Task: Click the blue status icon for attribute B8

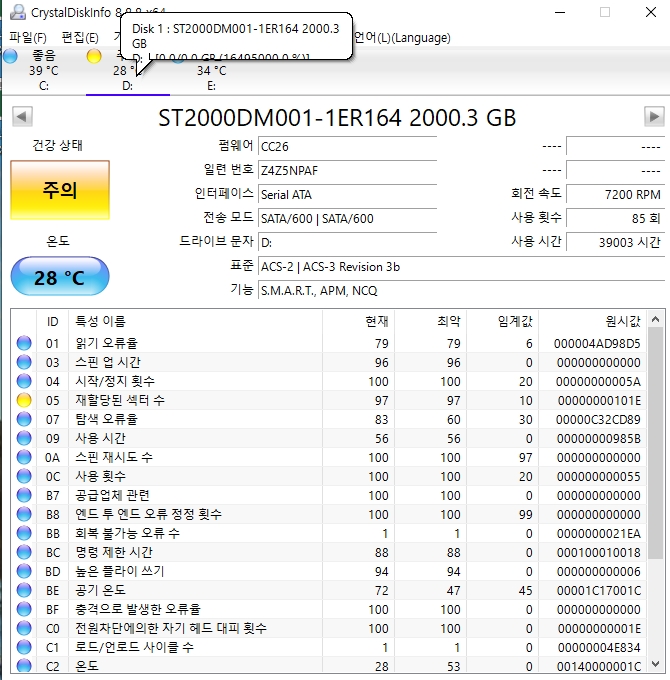Action: [24, 514]
